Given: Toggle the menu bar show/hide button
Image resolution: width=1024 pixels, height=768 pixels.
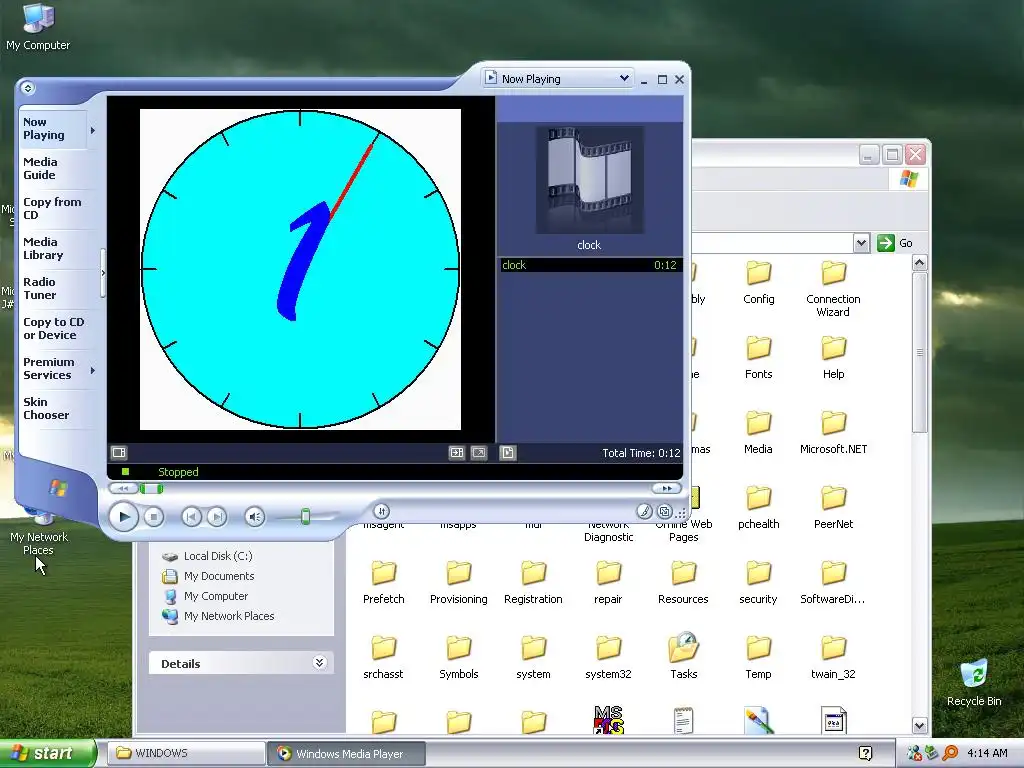Looking at the screenshot, I should tap(27, 88).
